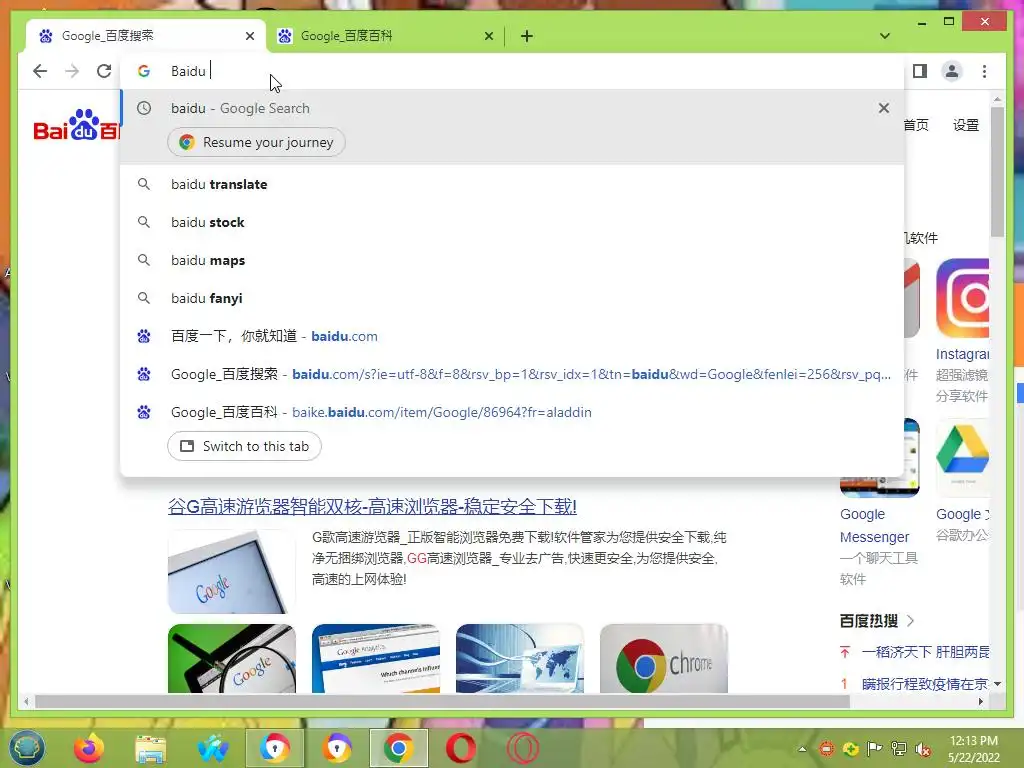
Task: Click the muted volume tray icon
Action: (923, 749)
